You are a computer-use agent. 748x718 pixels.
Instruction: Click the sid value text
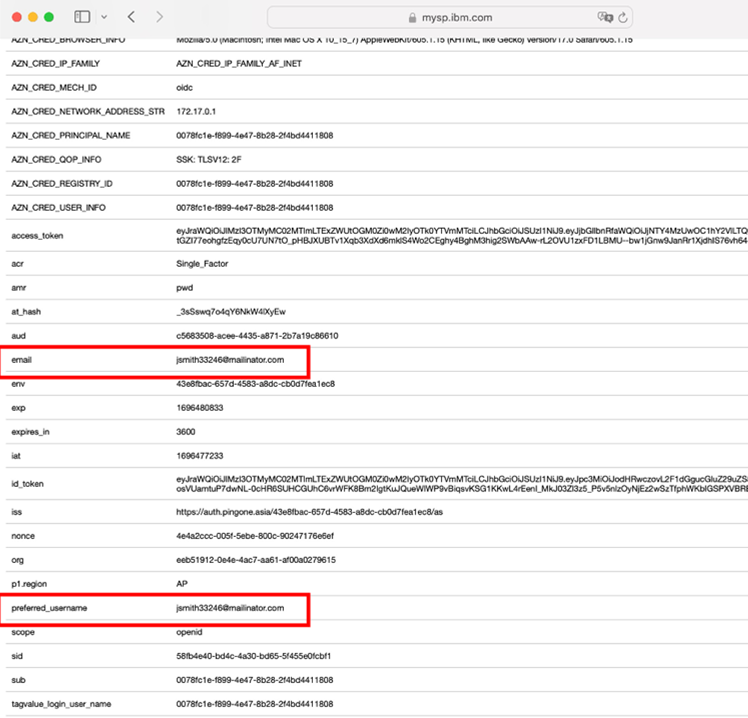point(253,656)
